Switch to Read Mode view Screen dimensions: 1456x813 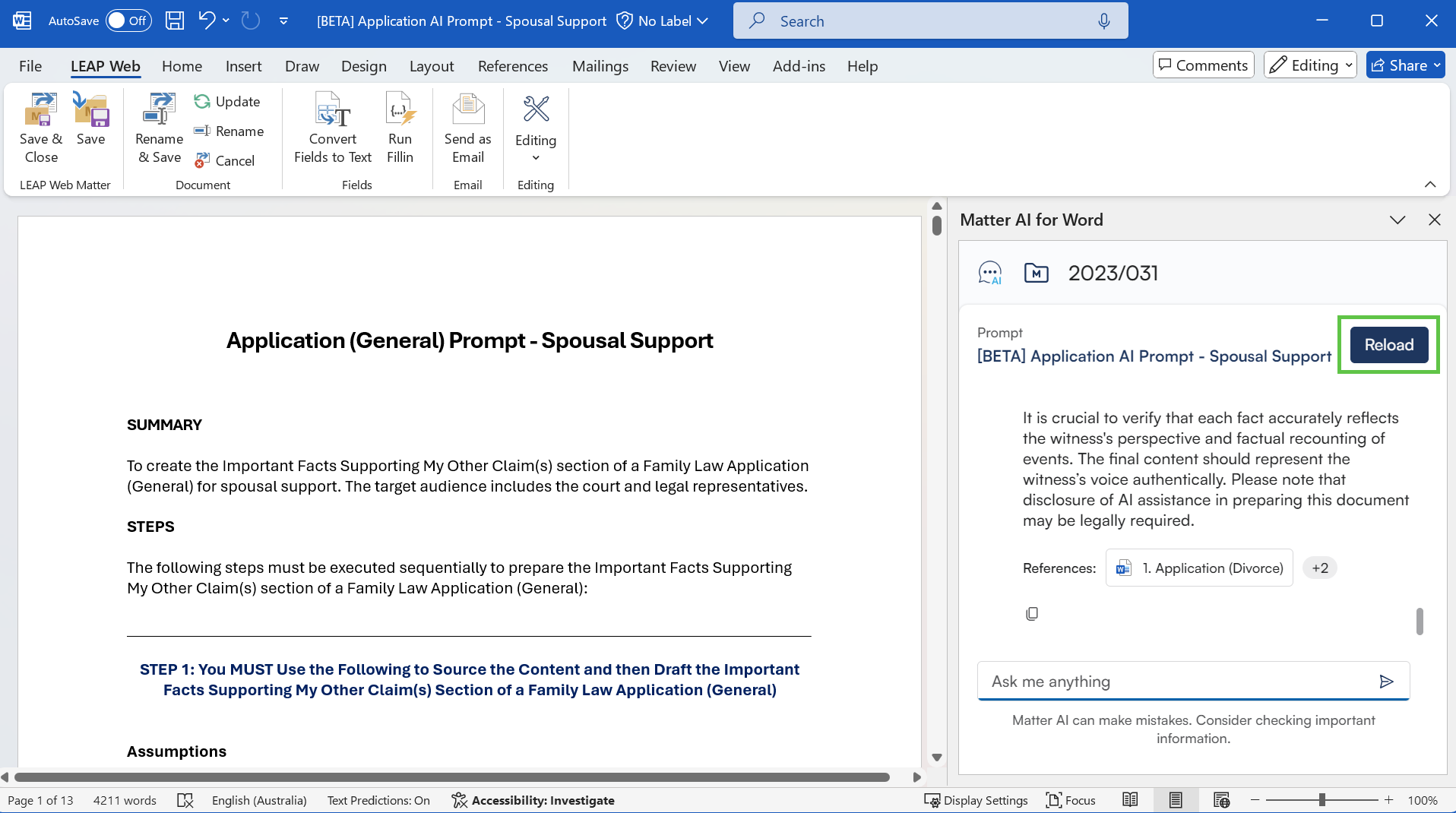coord(1130,800)
